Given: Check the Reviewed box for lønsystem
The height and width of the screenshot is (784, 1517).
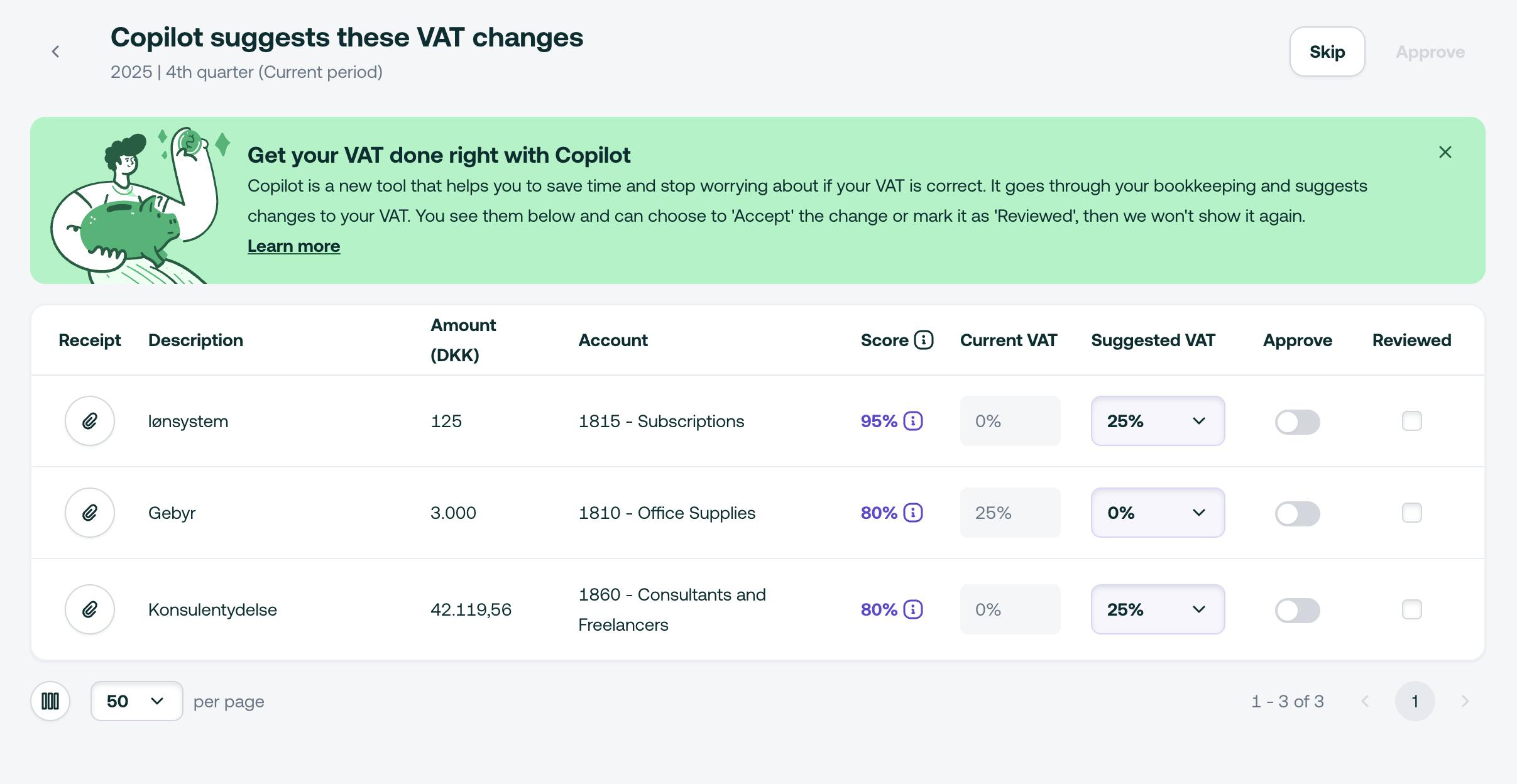Looking at the screenshot, I should [x=1411, y=421].
